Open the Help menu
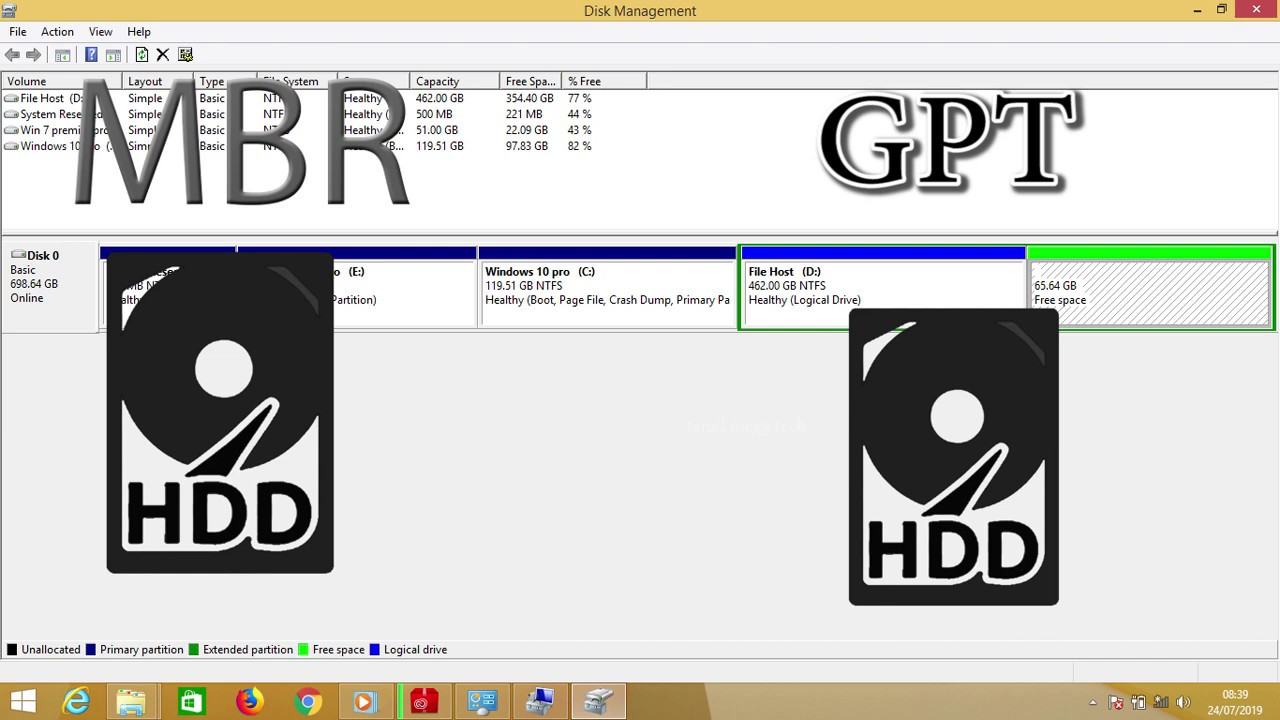 pyautogui.click(x=139, y=32)
